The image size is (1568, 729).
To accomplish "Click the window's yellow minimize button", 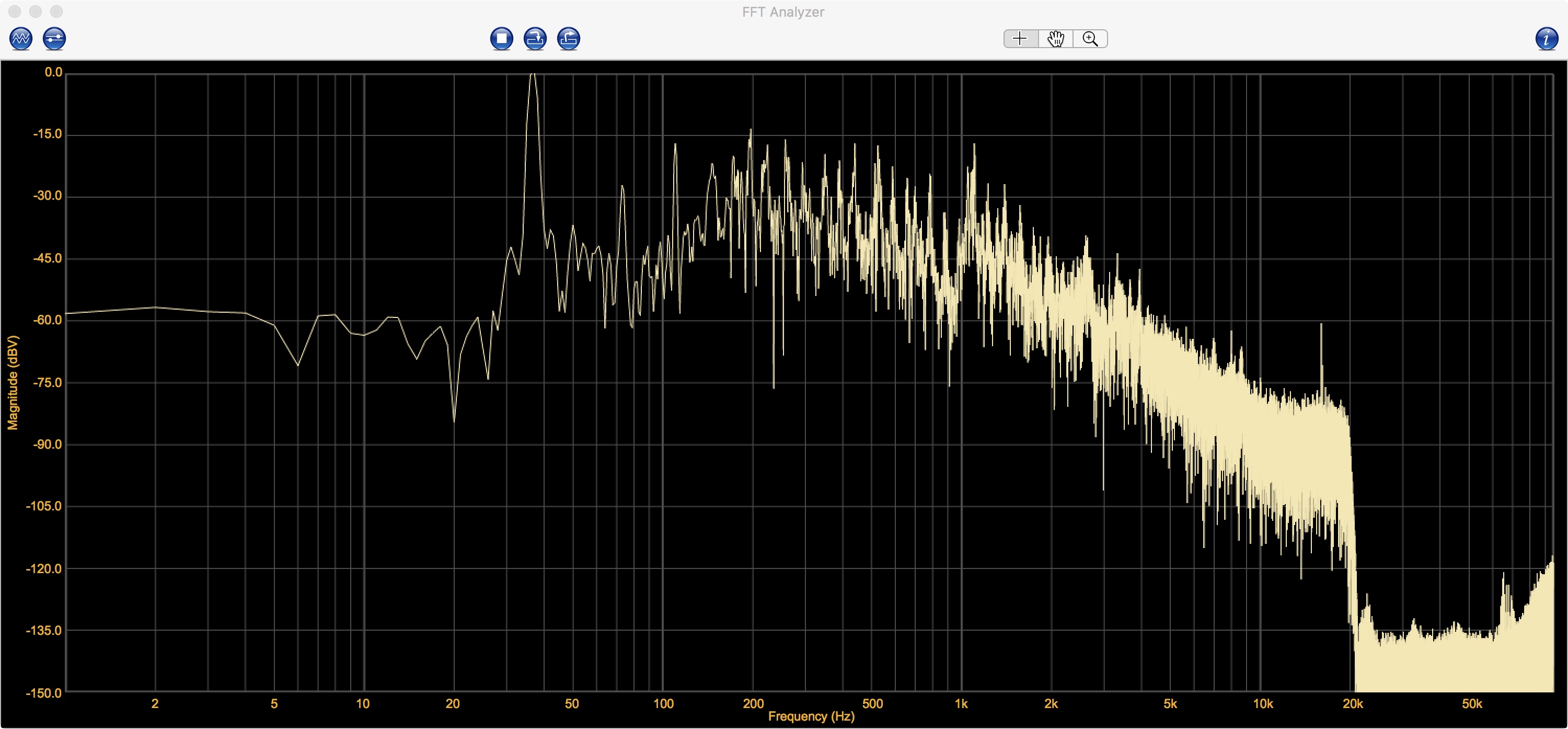I will pyautogui.click(x=36, y=12).
